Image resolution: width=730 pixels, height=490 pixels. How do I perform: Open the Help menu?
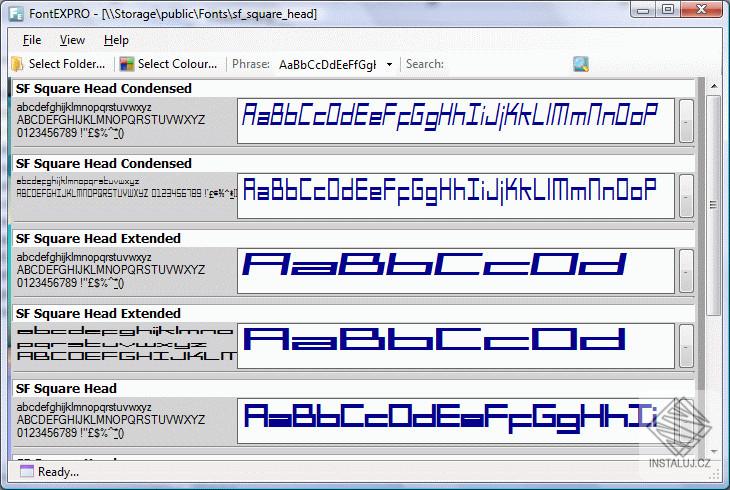pos(116,41)
